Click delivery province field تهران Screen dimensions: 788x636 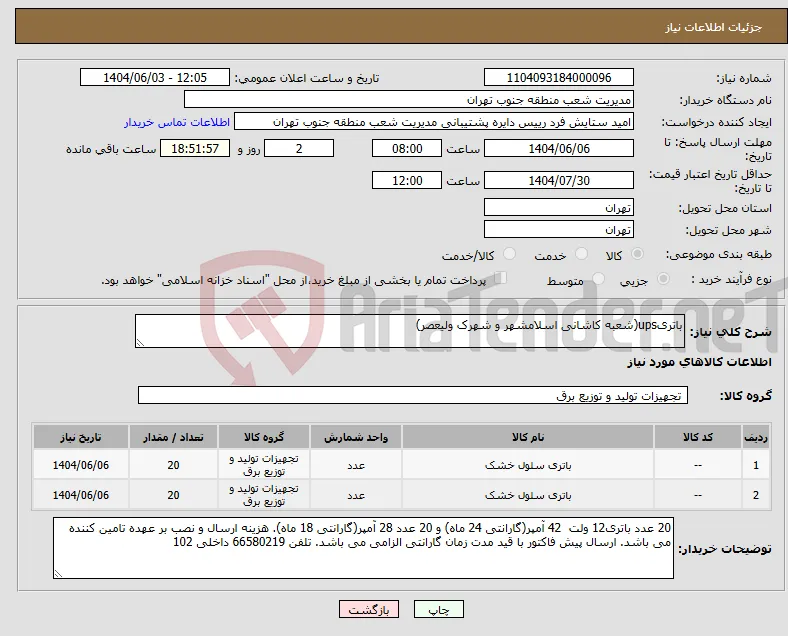(559, 207)
